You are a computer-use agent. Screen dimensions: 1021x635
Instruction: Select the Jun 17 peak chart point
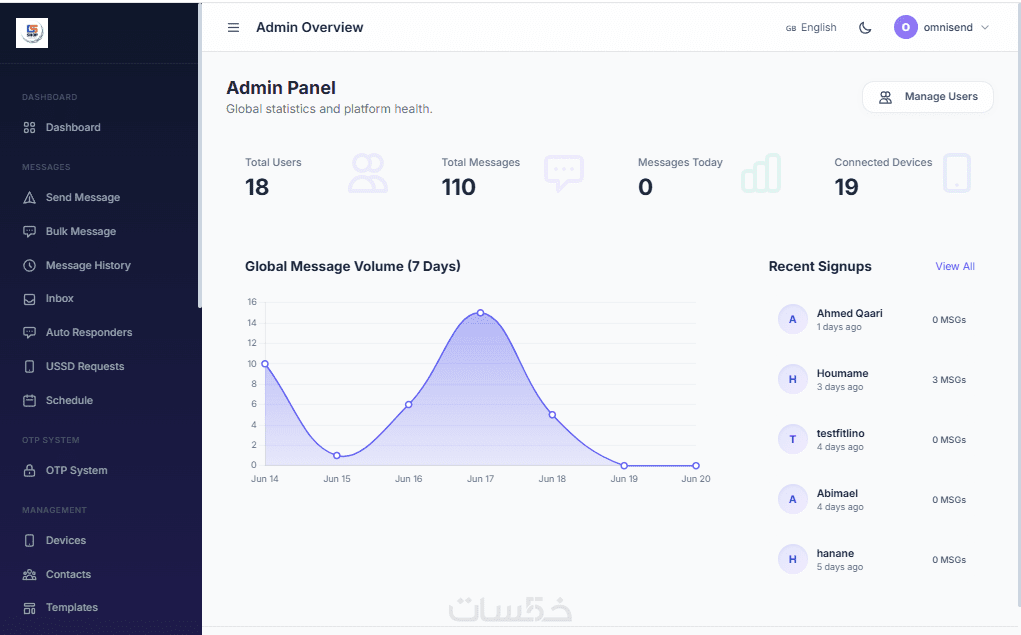point(481,313)
